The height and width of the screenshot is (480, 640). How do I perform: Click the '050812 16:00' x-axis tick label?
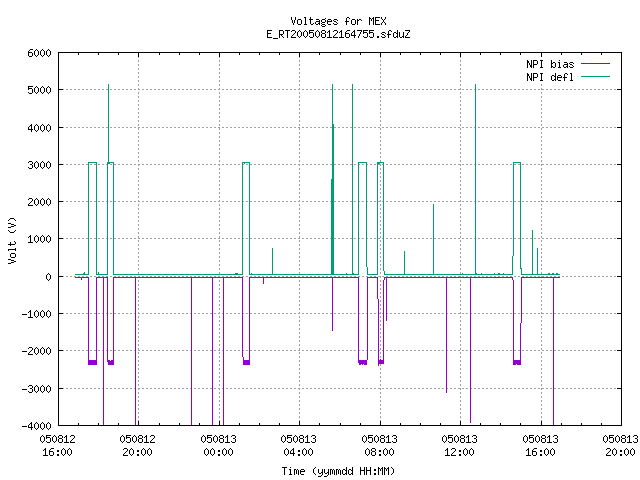58,446
